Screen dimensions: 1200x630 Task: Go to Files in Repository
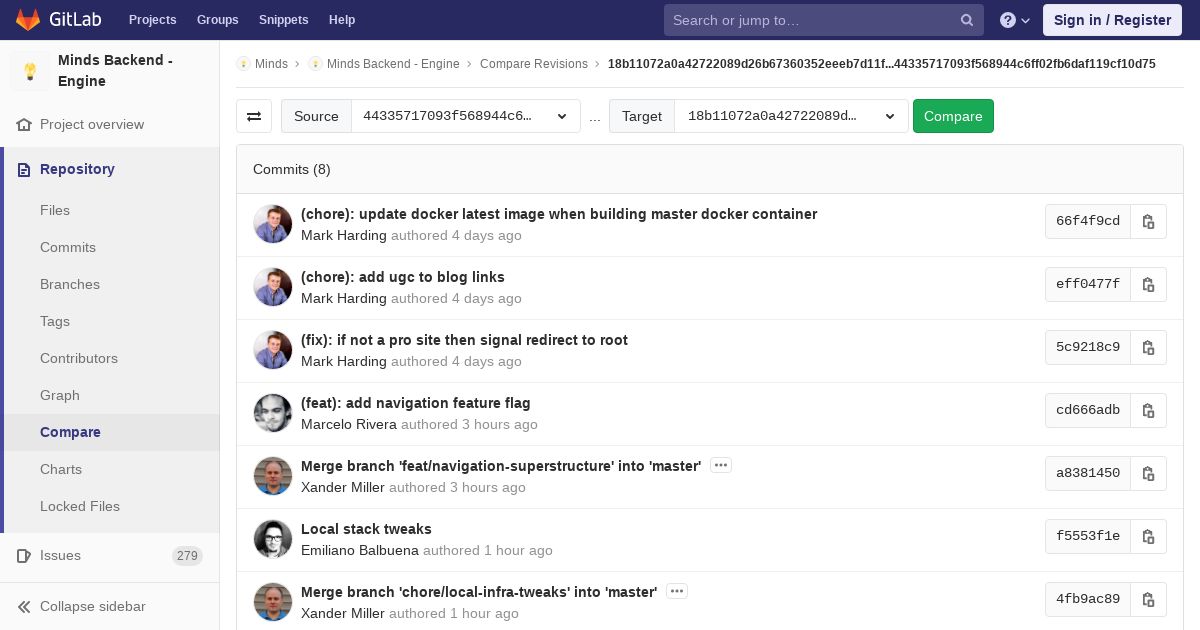[55, 211]
